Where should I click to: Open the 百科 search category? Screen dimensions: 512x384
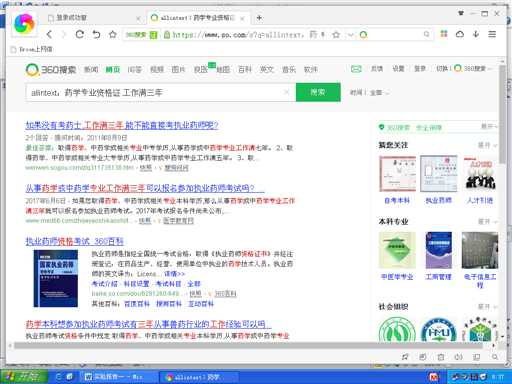click(x=245, y=70)
